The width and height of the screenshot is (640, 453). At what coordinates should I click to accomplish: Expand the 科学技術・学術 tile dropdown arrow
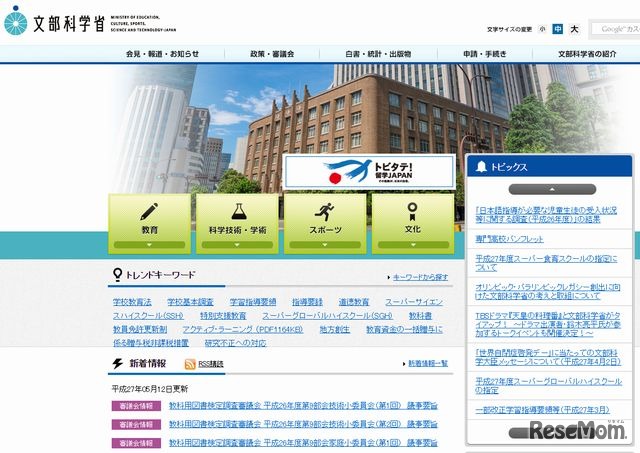click(x=237, y=245)
